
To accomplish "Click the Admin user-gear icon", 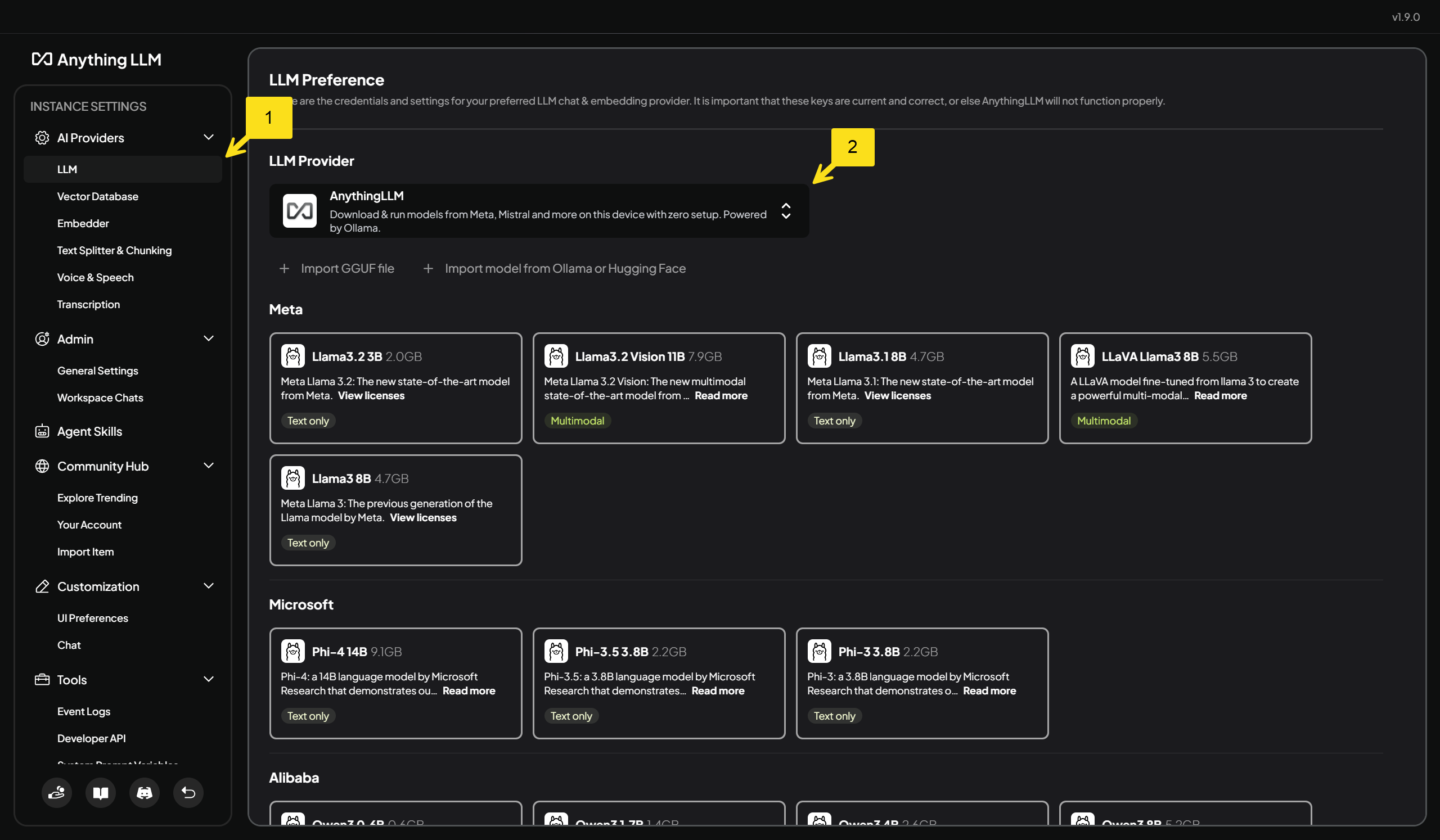I will (x=42, y=338).
